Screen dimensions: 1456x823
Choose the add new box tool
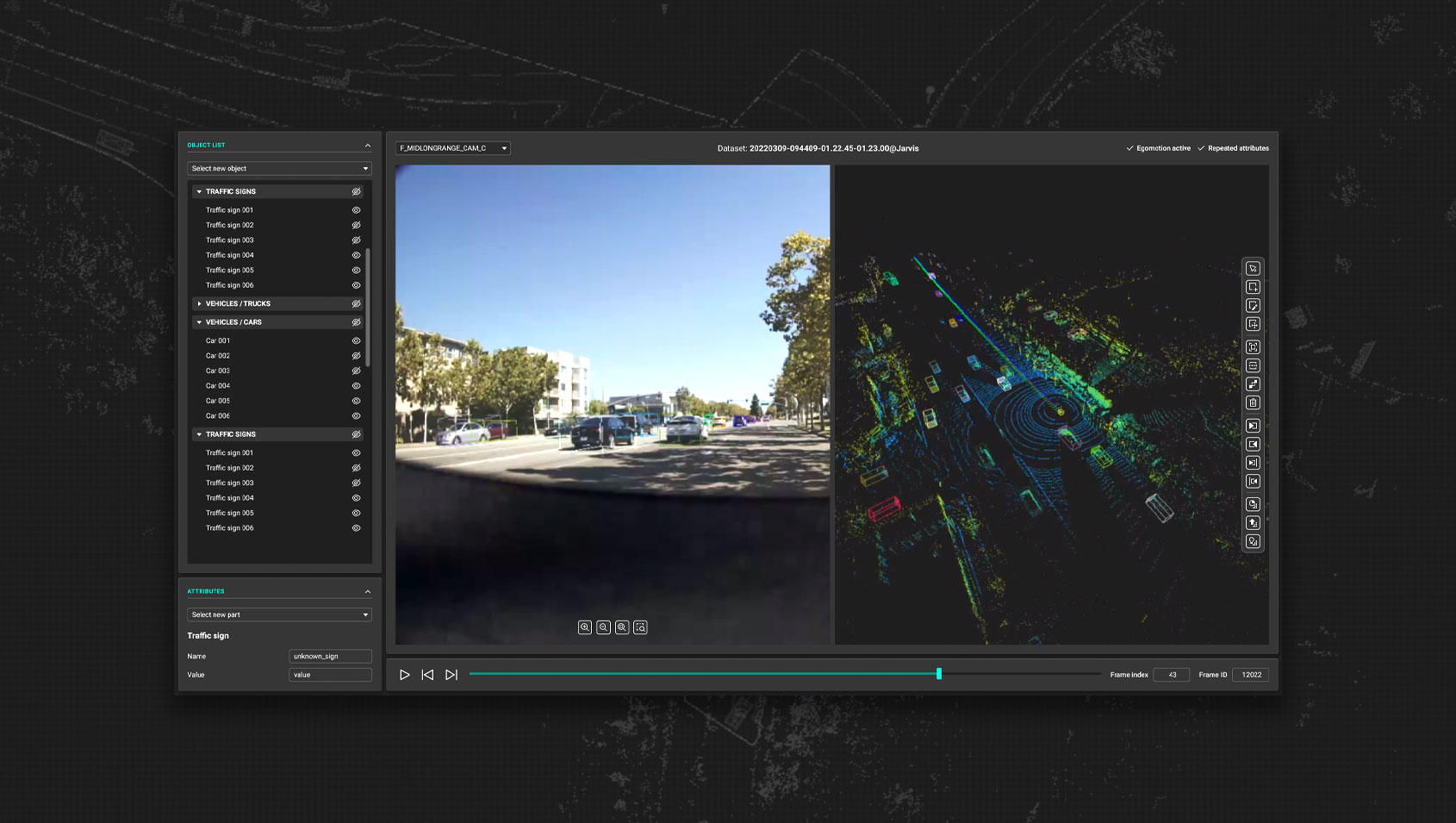click(x=1253, y=287)
